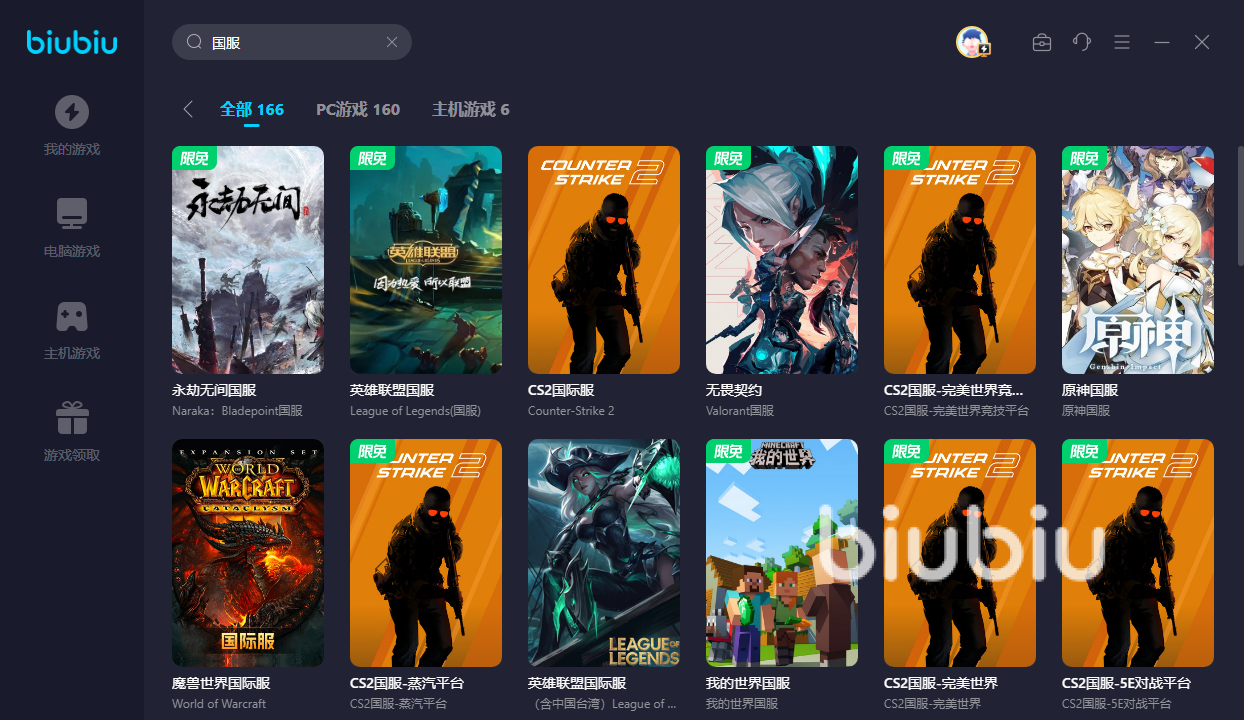Switch to the 全部 166 tab
1244x720 pixels.
(252, 109)
